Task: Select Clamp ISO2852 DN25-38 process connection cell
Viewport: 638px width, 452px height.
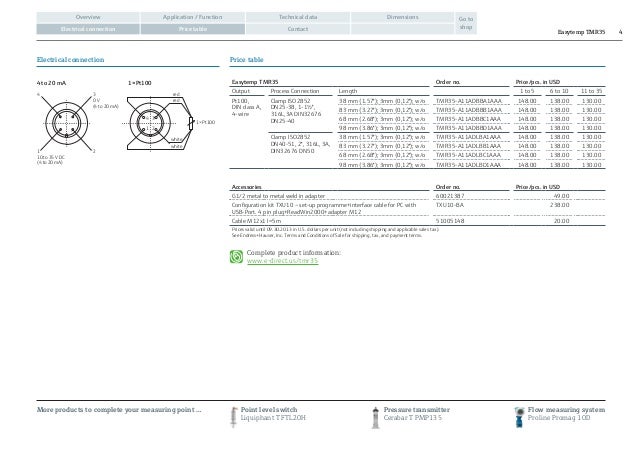Action: click(x=296, y=111)
